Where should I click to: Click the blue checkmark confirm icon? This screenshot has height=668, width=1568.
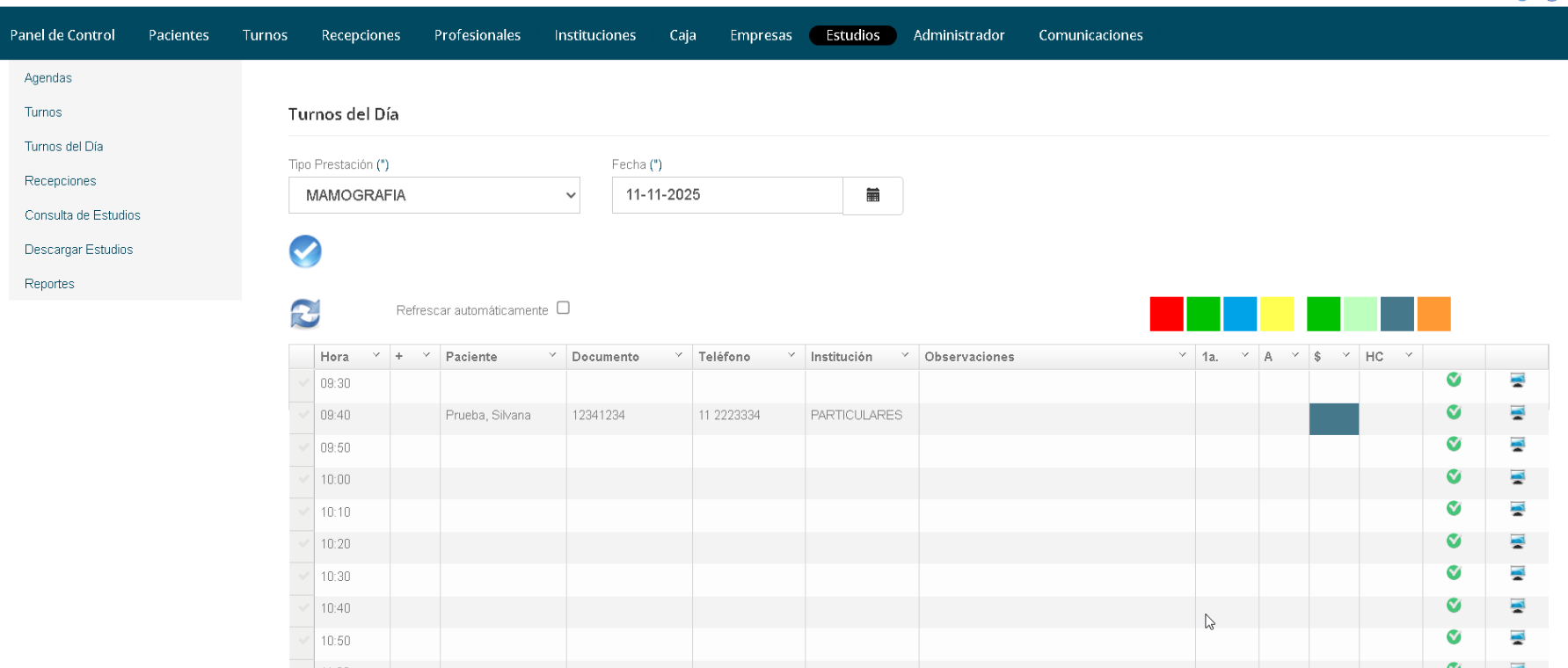pos(305,251)
